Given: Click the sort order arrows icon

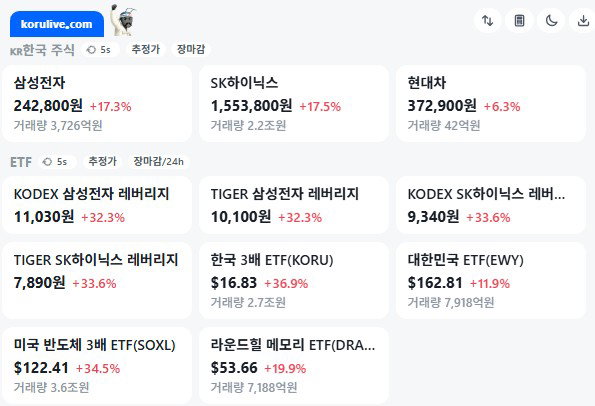Looking at the screenshot, I should 488,20.
